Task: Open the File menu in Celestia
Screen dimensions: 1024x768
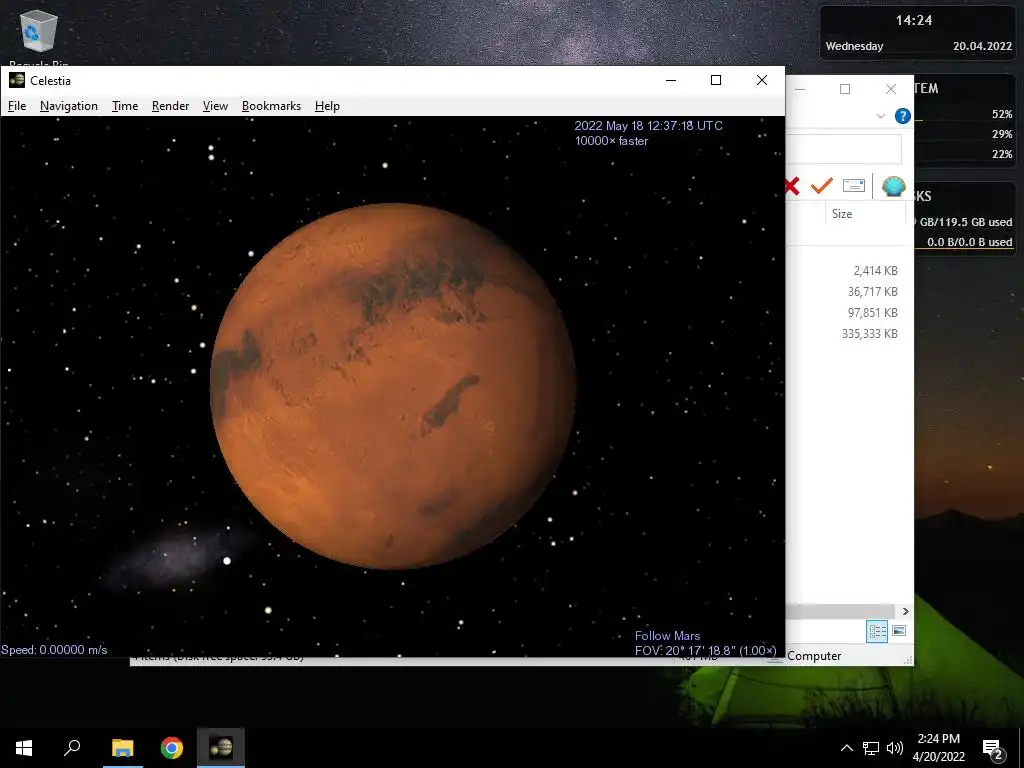Action: pos(17,106)
